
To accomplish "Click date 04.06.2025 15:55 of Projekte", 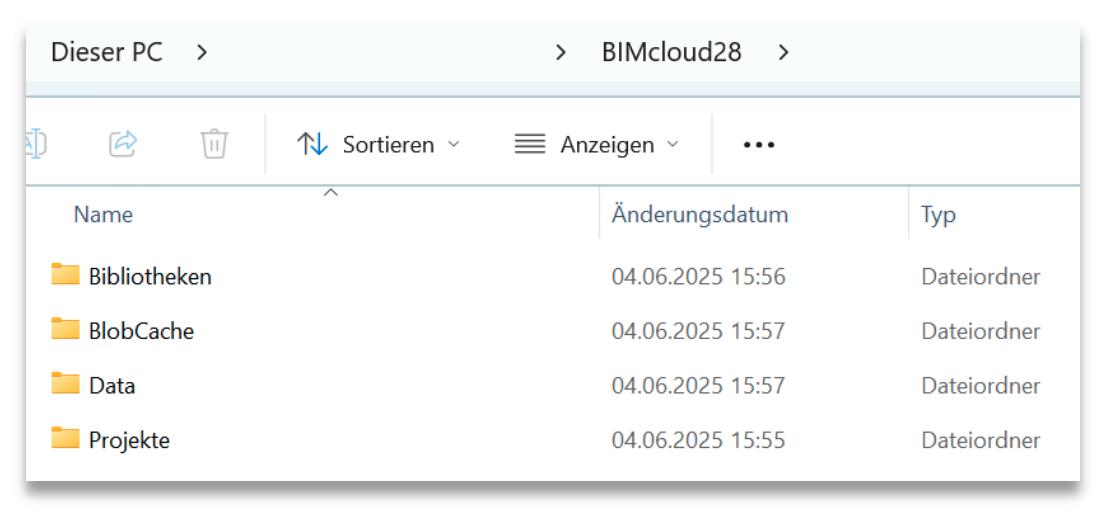I will tap(698, 441).
